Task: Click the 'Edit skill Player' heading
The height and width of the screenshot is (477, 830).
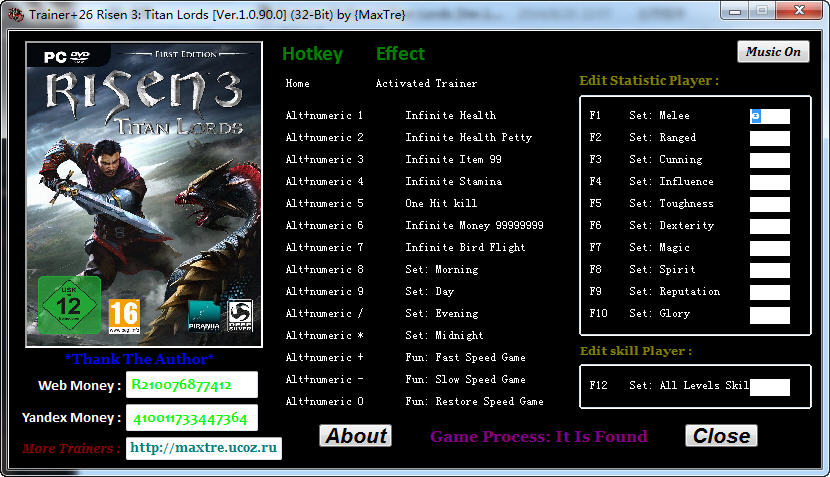Action: pyautogui.click(x=636, y=351)
